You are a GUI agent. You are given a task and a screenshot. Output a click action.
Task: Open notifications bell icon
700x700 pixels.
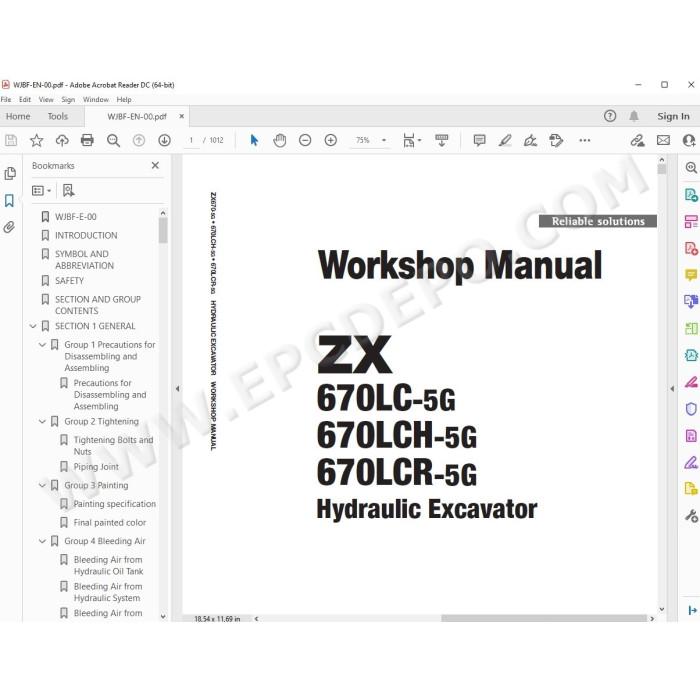[633, 116]
